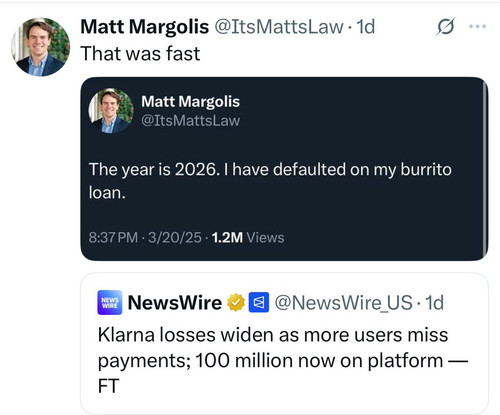The width and height of the screenshot is (500, 415).
Task: Click the 1d timestamp on main tweet
Action: 366,27
